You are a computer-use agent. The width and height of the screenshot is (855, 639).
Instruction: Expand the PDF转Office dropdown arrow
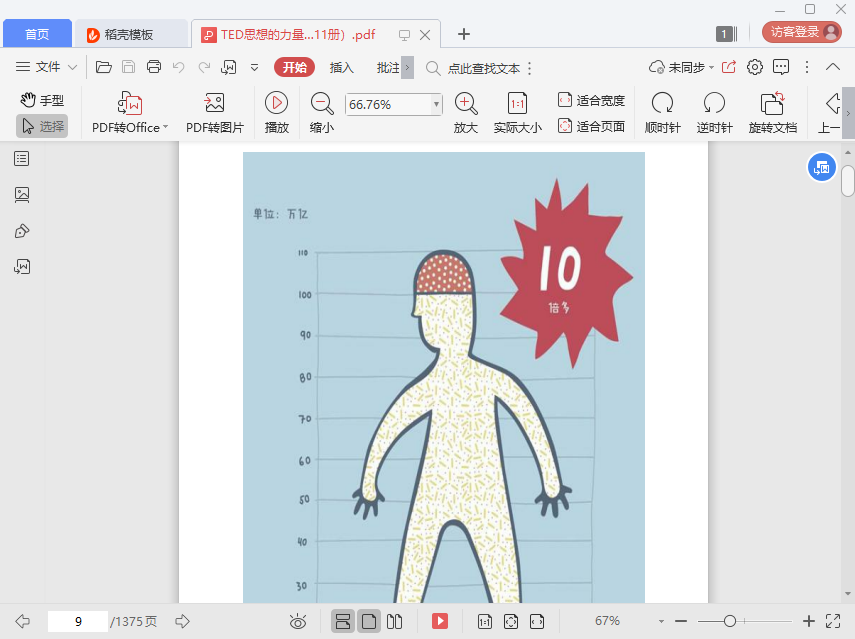coord(165,128)
